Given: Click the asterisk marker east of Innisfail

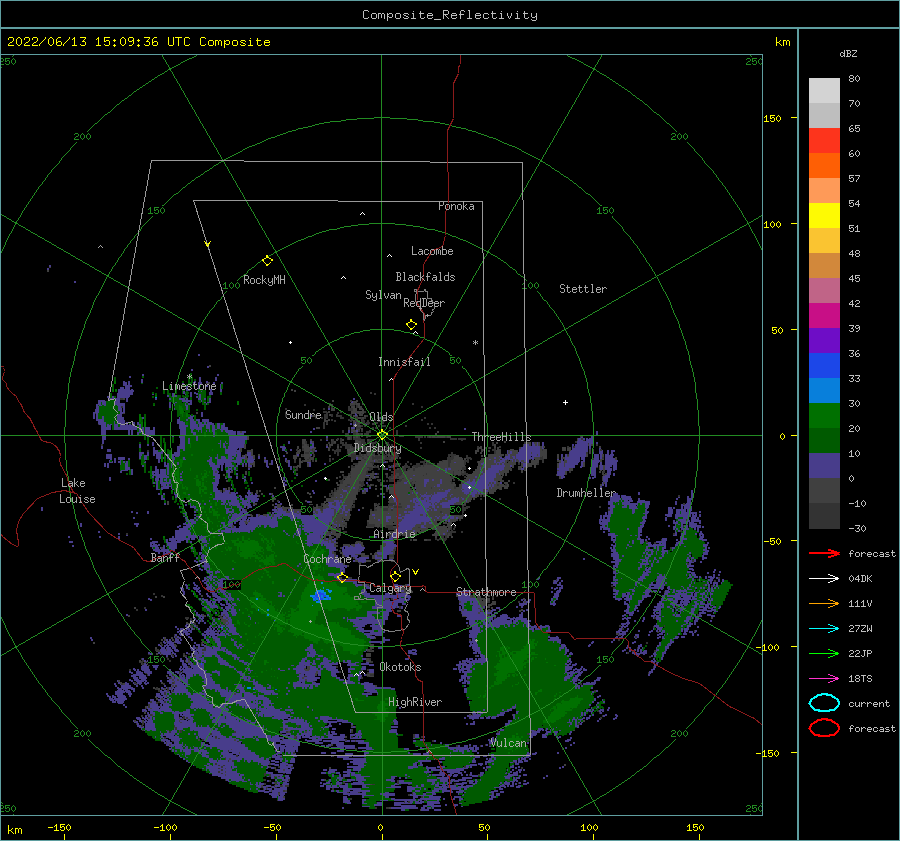Looking at the screenshot, I should pyautogui.click(x=475, y=343).
